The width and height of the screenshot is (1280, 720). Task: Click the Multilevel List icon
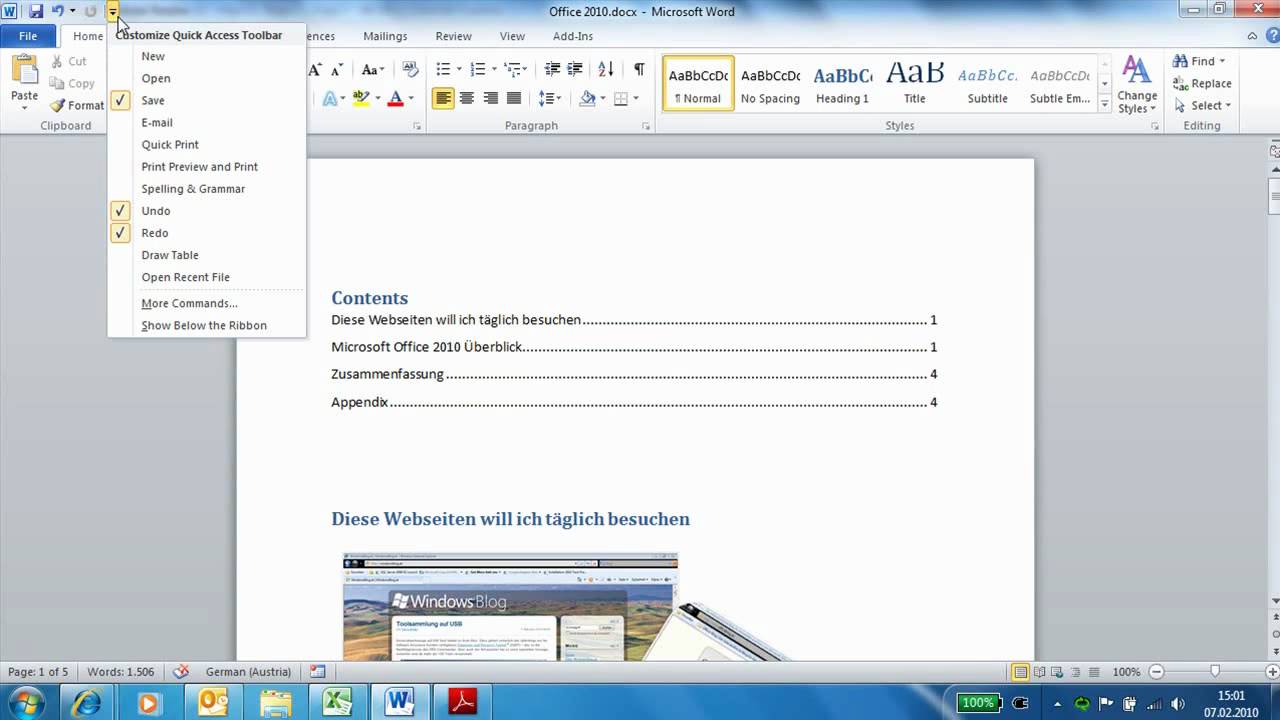(x=511, y=70)
